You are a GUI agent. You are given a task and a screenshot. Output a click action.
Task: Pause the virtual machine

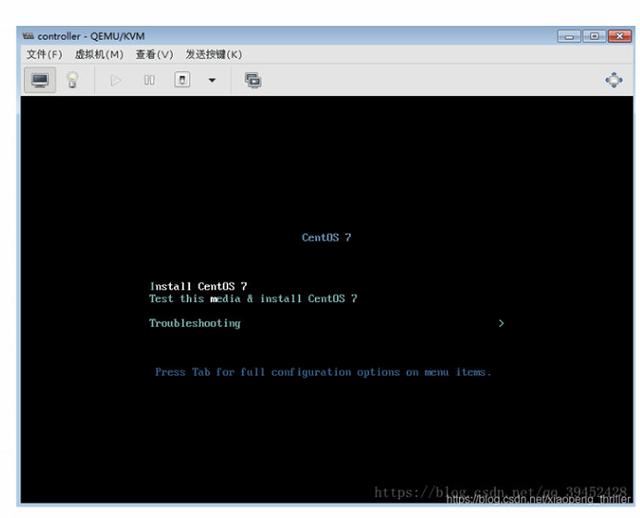149,80
